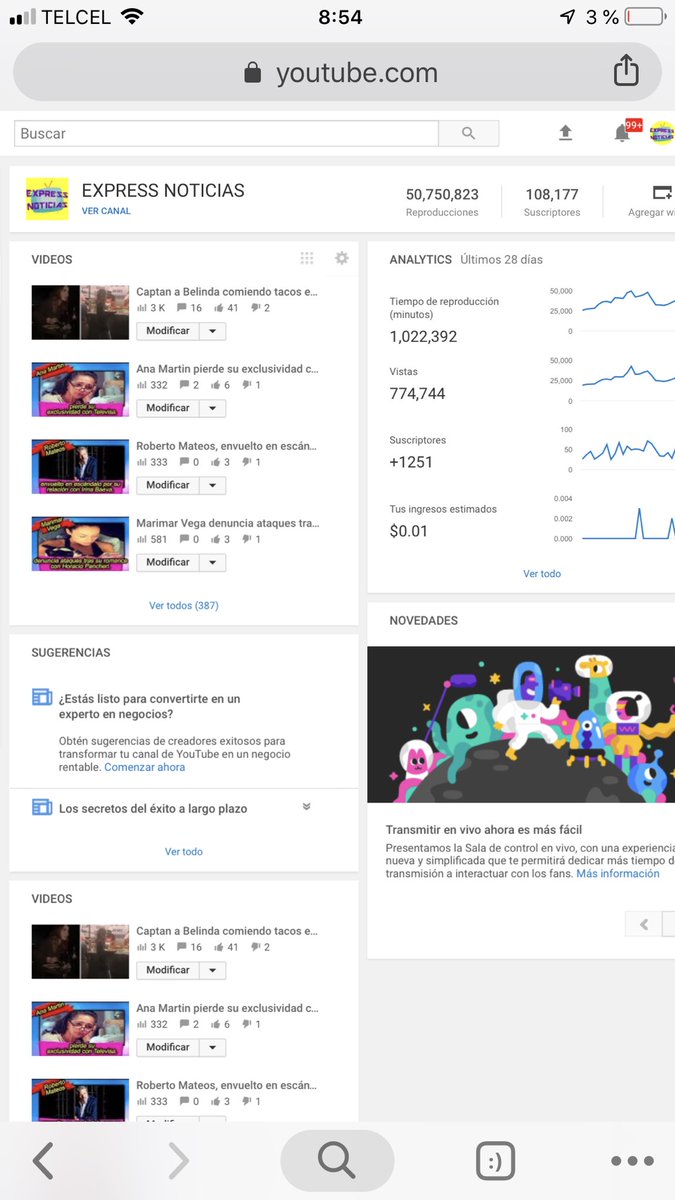Click Modificar for Roberto Mateos in top Videos widget
Screen dimensions: 675x1200
pos(168,485)
